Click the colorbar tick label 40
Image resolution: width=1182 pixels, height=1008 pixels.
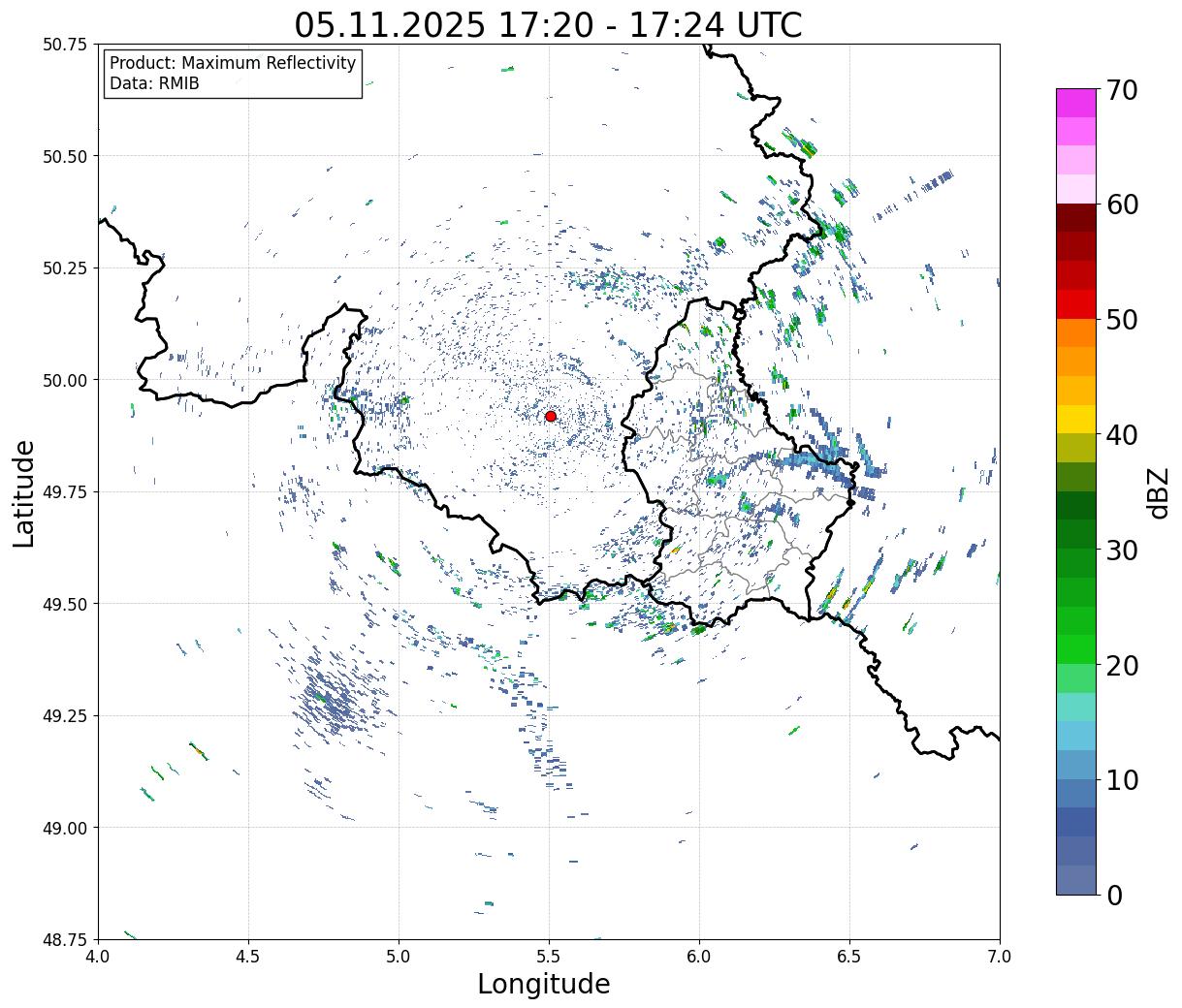(x=1121, y=435)
